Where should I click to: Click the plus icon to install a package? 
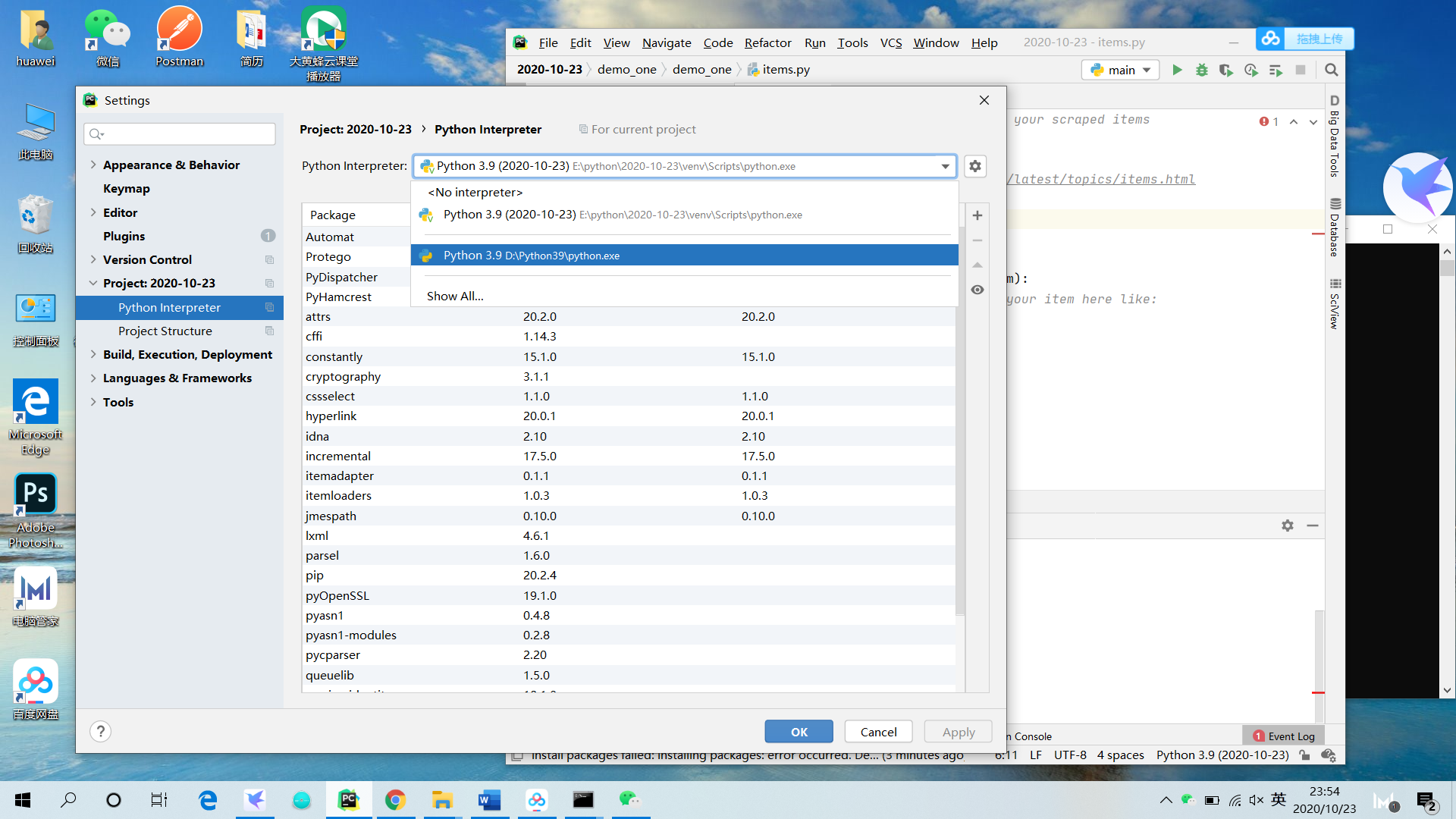(977, 215)
